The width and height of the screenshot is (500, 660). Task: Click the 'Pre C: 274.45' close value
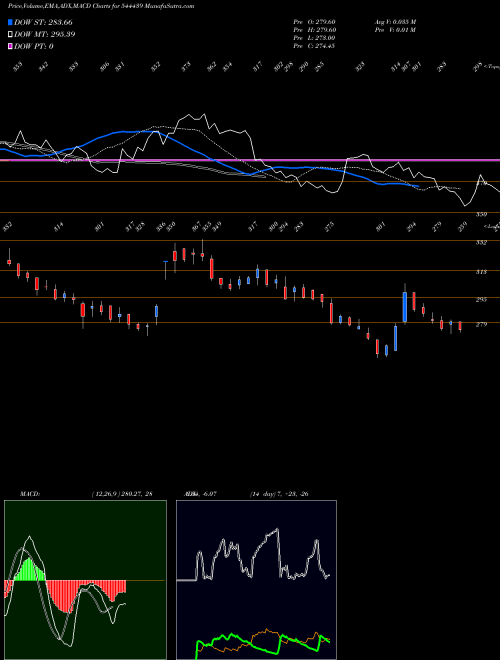tap(314, 46)
